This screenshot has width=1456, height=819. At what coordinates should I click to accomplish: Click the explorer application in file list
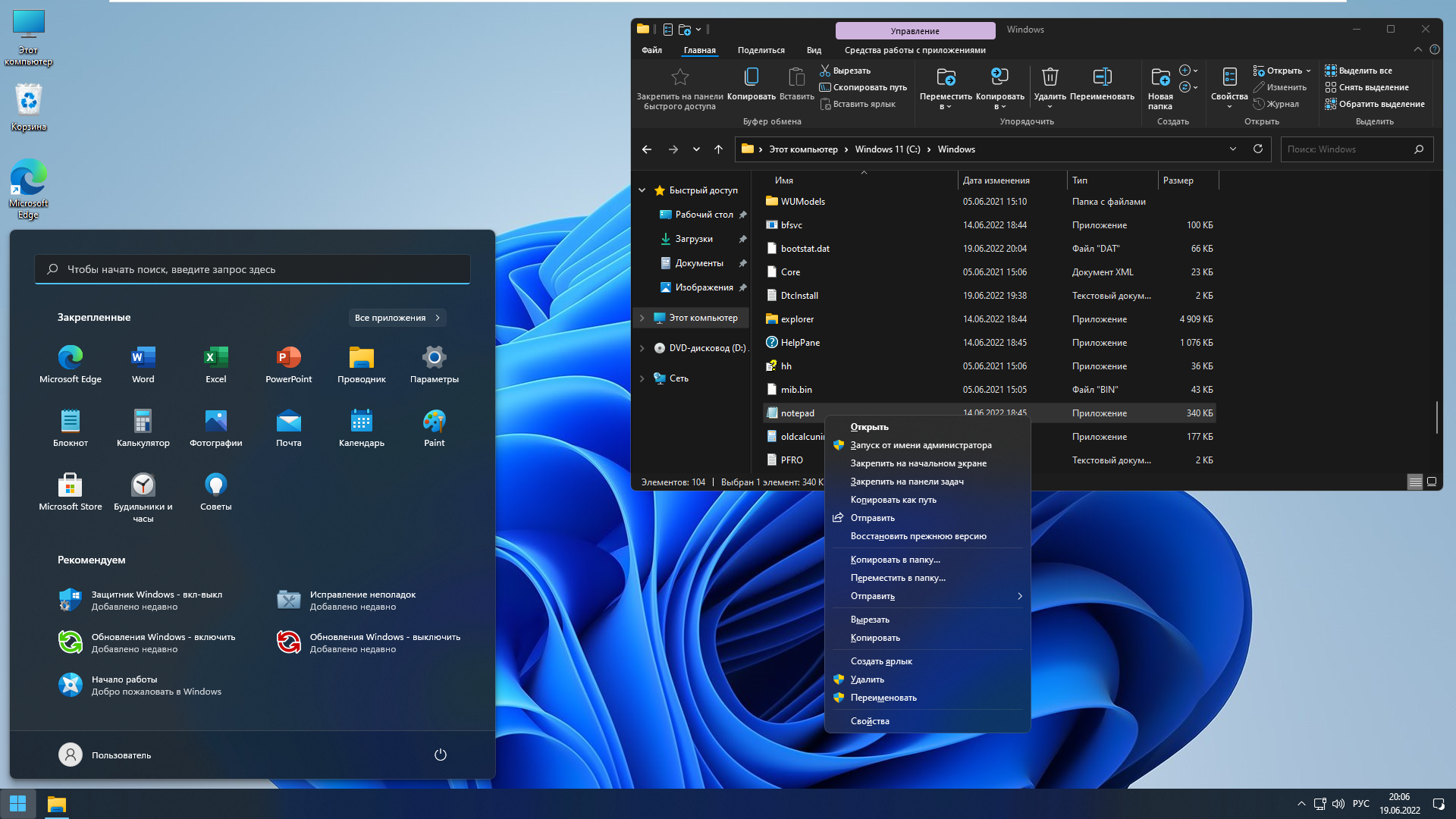pyautogui.click(x=798, y=319)
